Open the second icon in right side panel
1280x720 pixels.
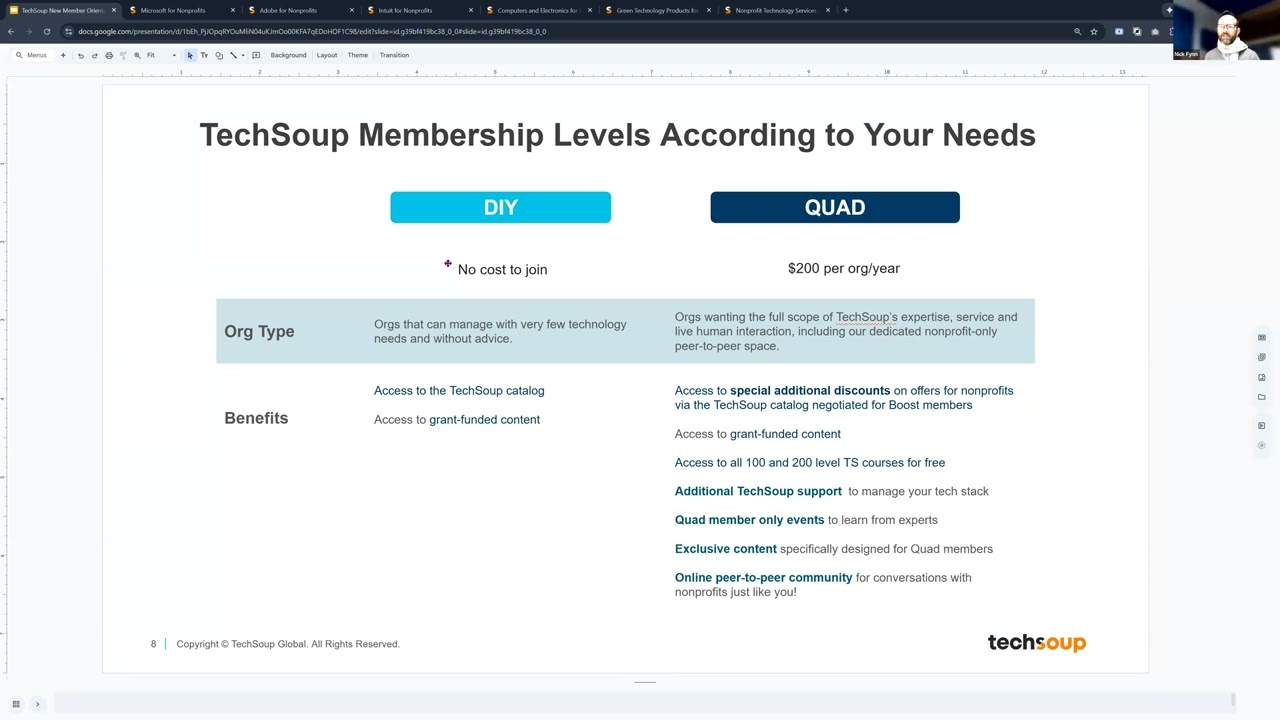coord(1262,357)
